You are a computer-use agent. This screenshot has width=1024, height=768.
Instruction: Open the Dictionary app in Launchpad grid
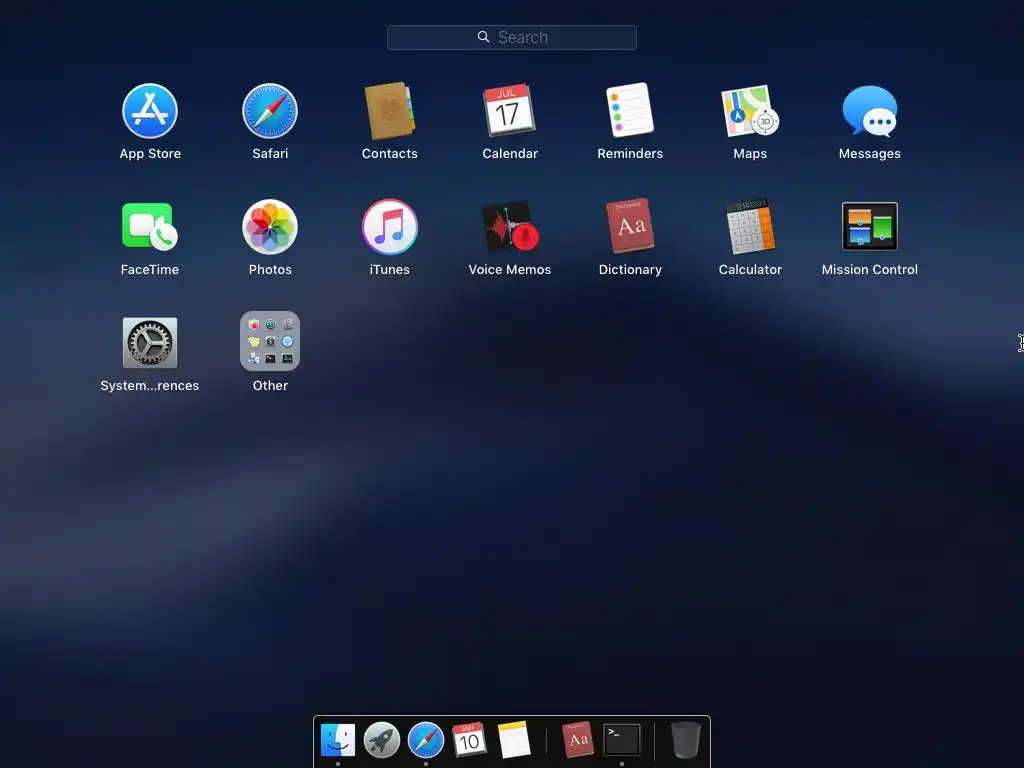click(630, 226)
